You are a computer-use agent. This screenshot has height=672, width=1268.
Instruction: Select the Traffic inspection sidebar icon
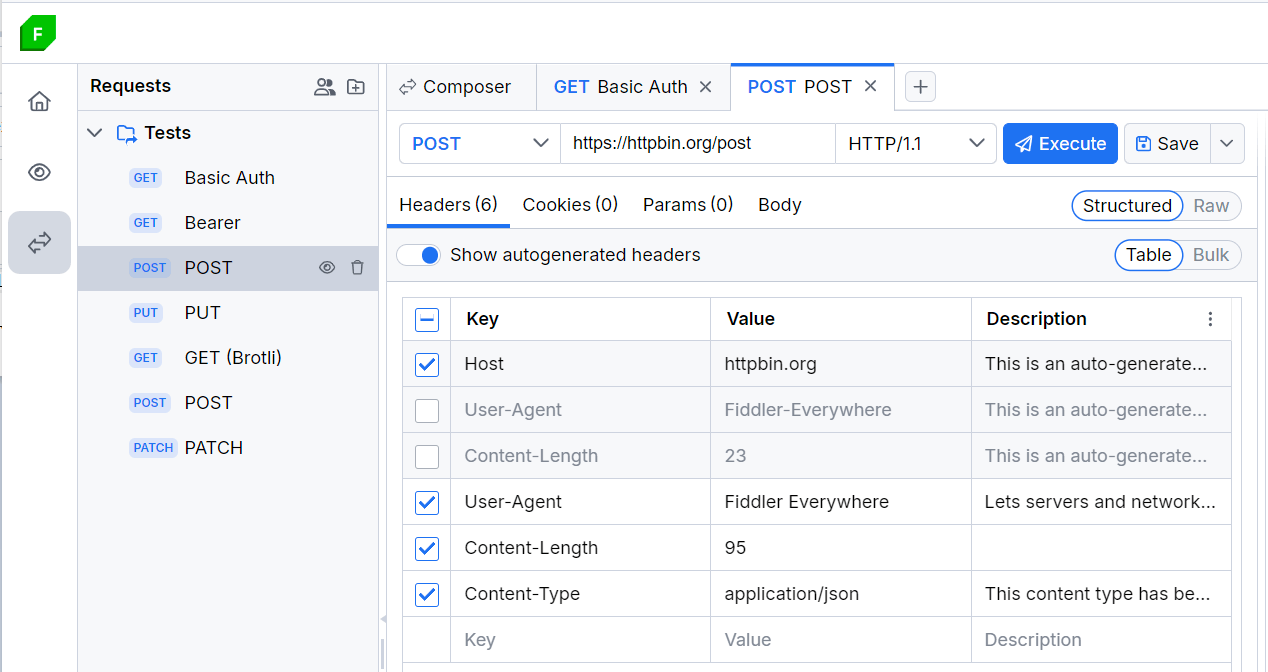click(x=39, y=172)
